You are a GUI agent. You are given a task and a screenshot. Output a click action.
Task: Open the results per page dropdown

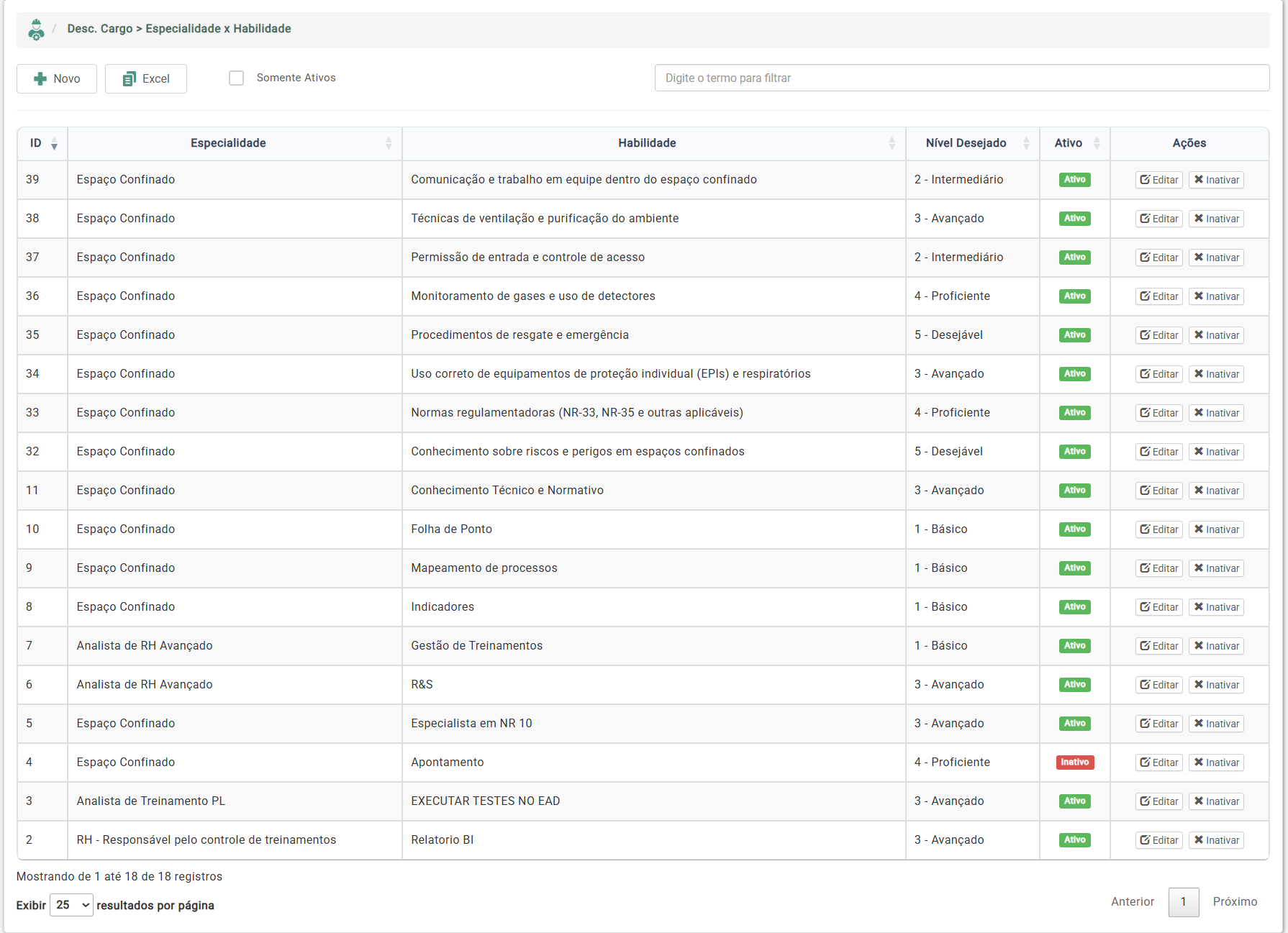(x=71, y=905)
